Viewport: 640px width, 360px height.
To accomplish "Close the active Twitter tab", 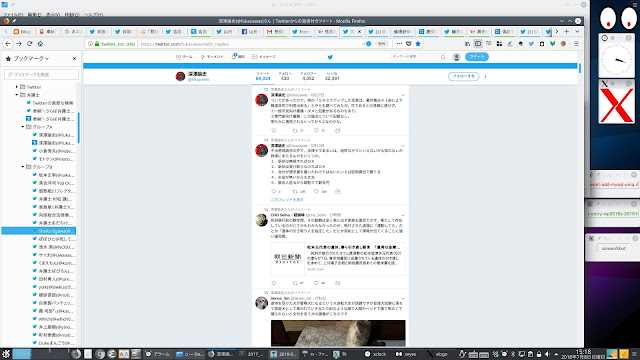I will pos(359,31).
